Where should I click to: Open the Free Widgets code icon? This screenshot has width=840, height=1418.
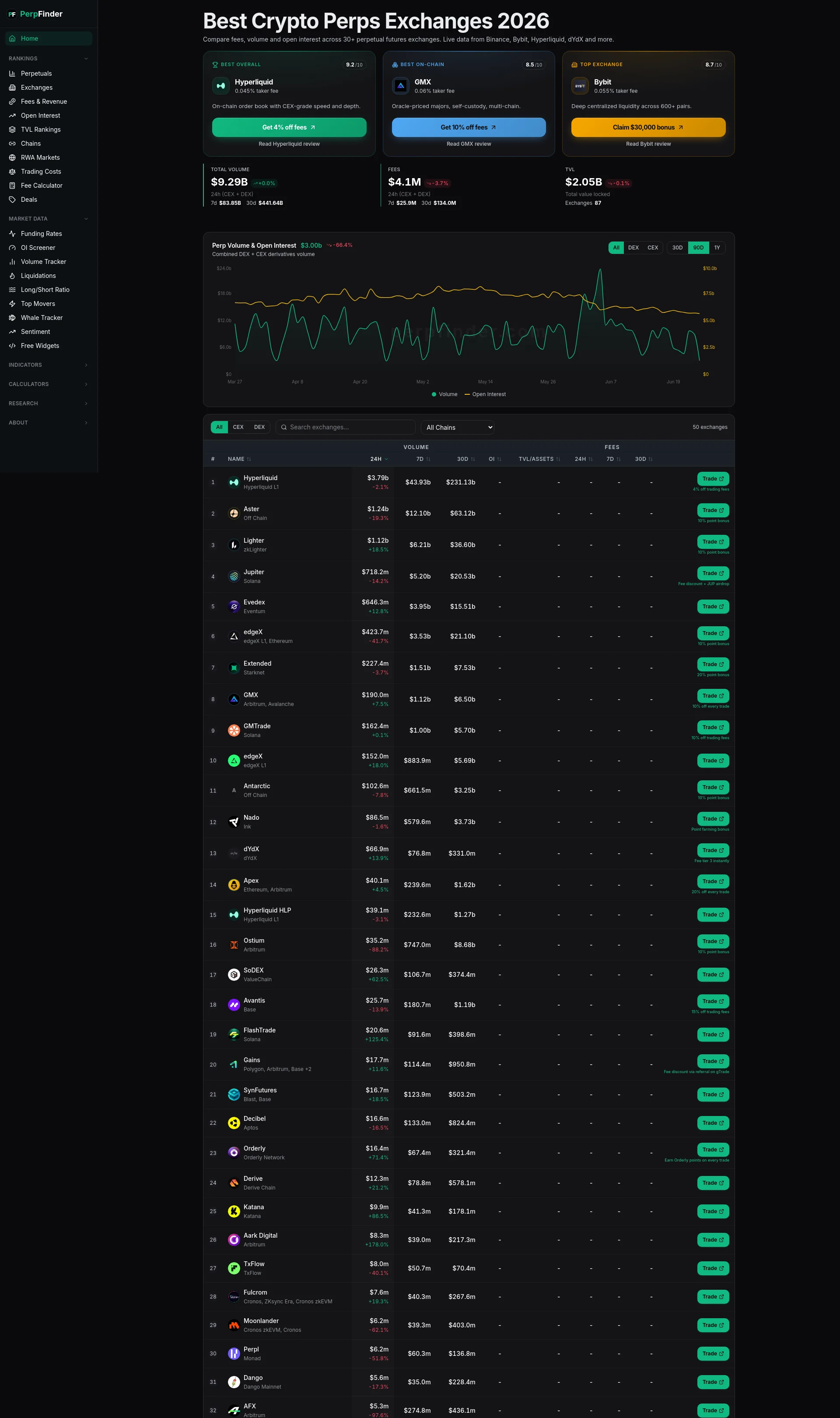(12, 346)
